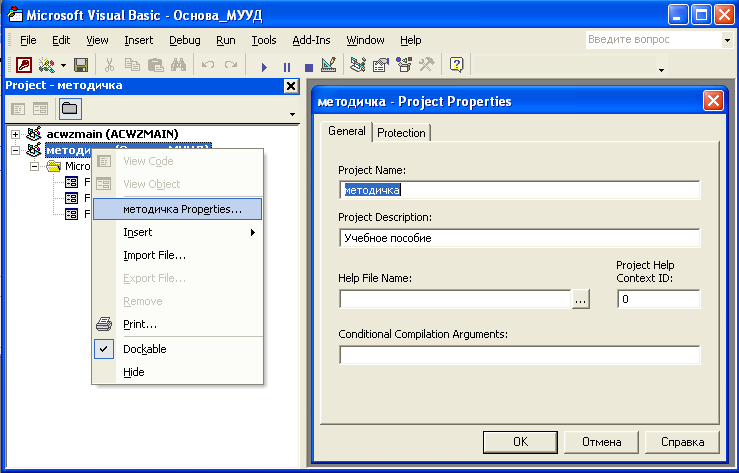
Task: Open the Run menu
Action: point(226,41)
